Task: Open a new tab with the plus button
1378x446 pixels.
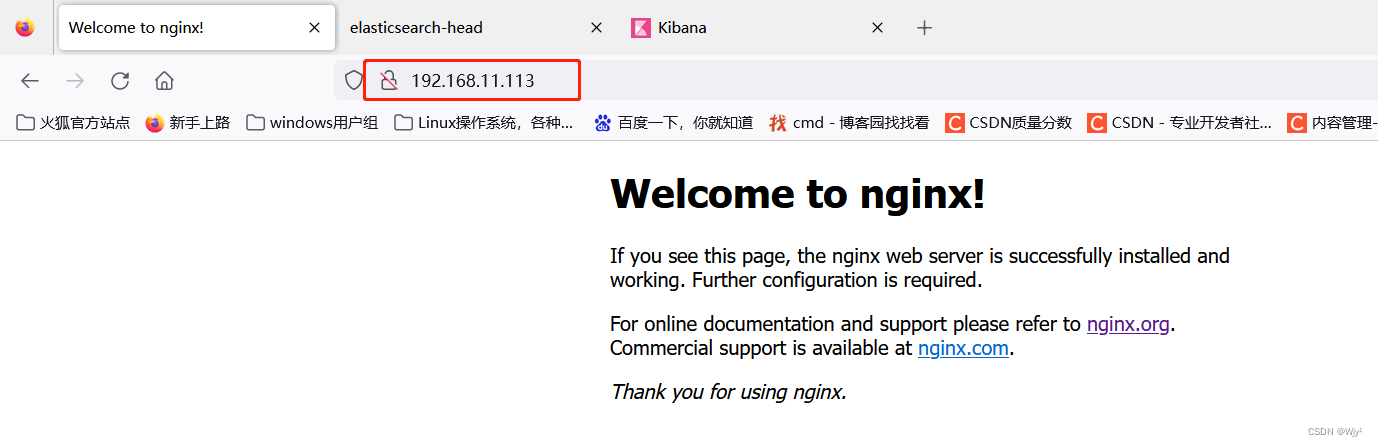Action: 925,28
